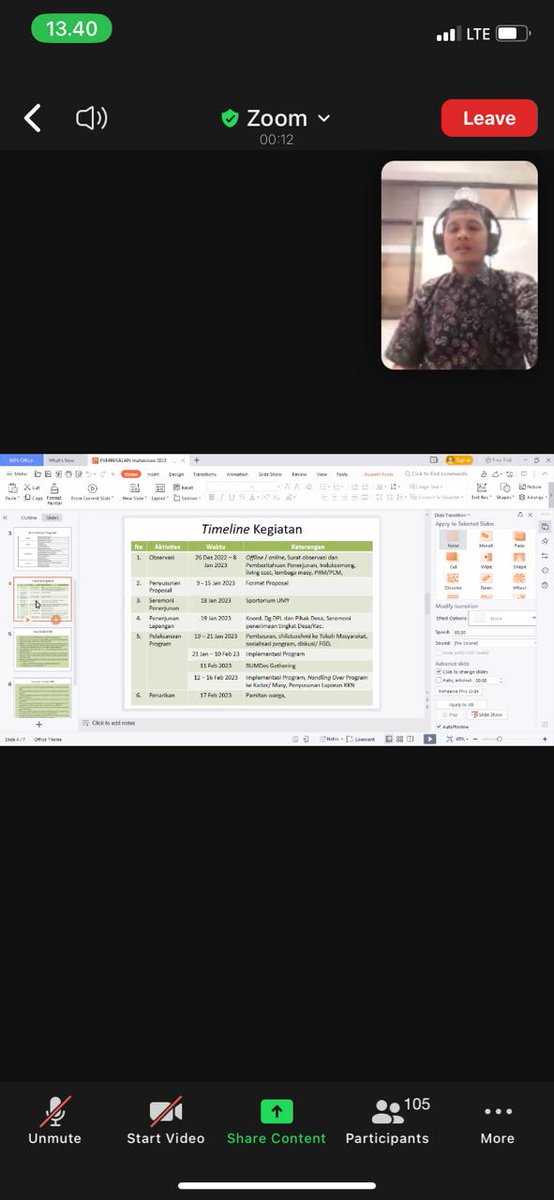Select the News transition
This screenshot has height=1200, width=554.
click(486, 583)
